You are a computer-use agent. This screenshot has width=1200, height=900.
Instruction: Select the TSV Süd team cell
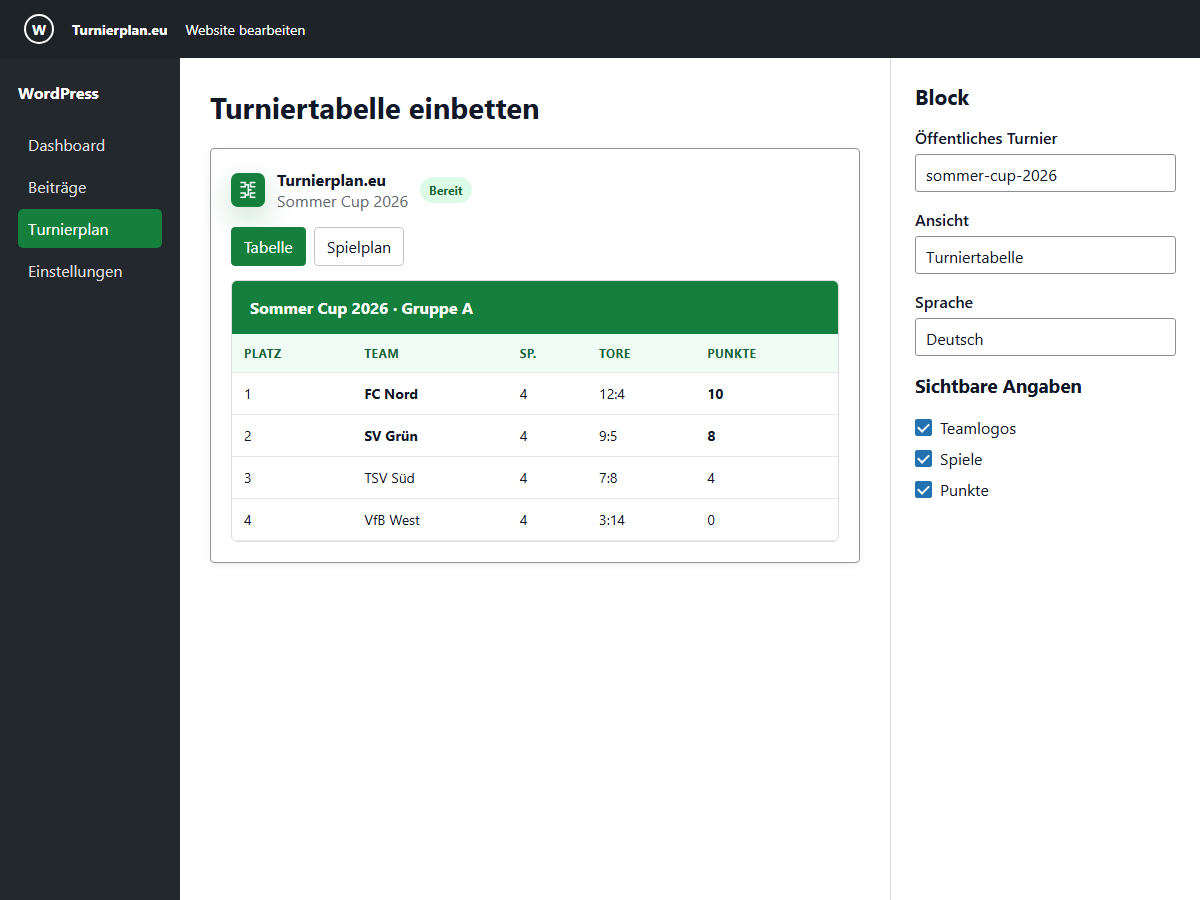[389, 478]
